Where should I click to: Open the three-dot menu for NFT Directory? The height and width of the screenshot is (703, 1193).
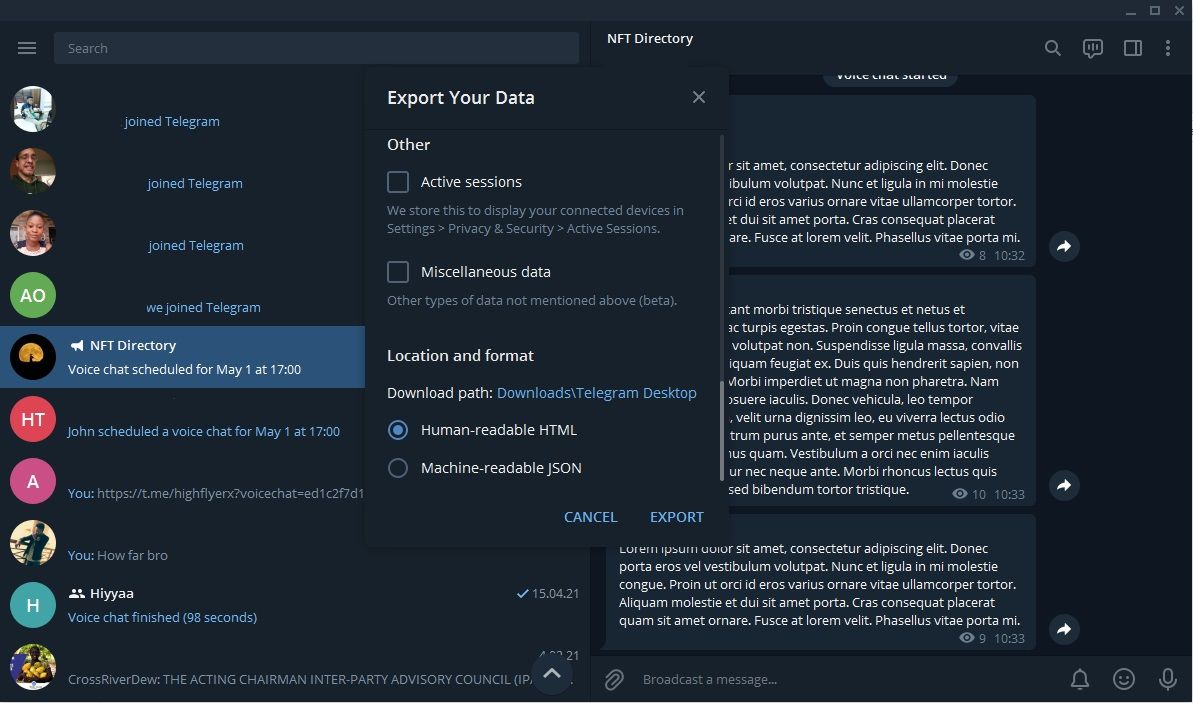pos(1168,47)
